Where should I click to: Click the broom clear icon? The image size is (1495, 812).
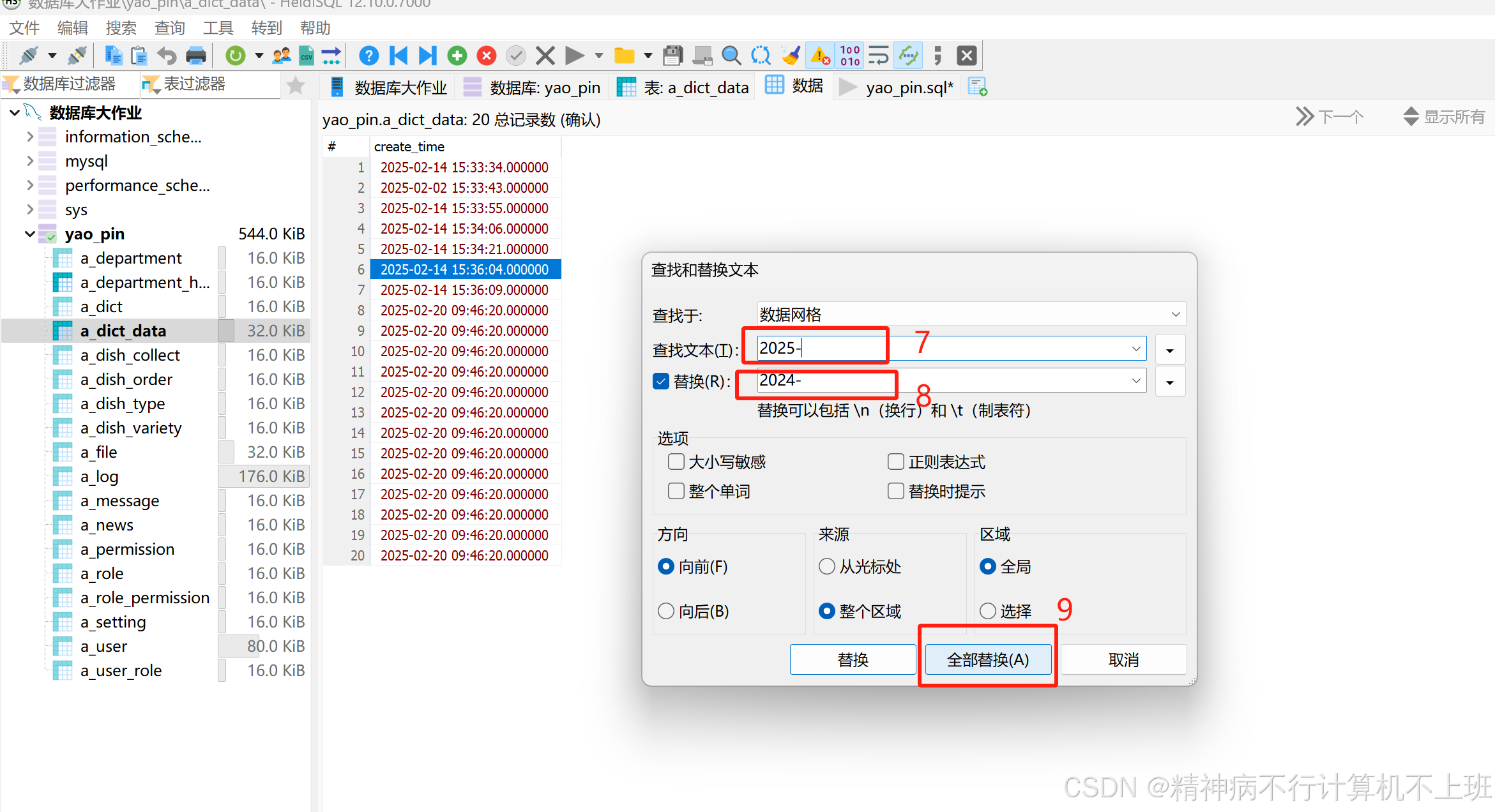[x=791, y=56]
